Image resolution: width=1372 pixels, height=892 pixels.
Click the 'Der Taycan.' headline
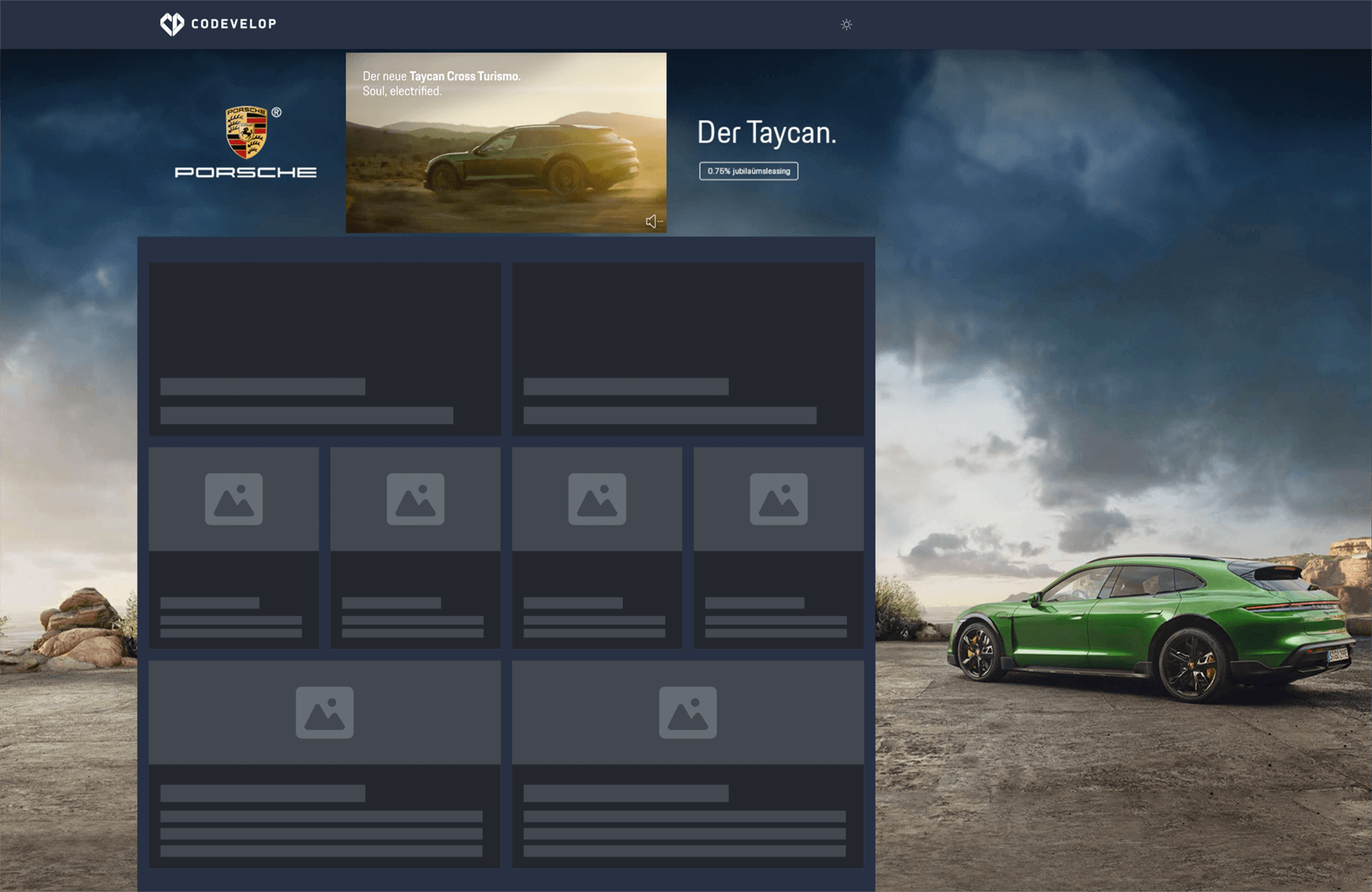766,133
